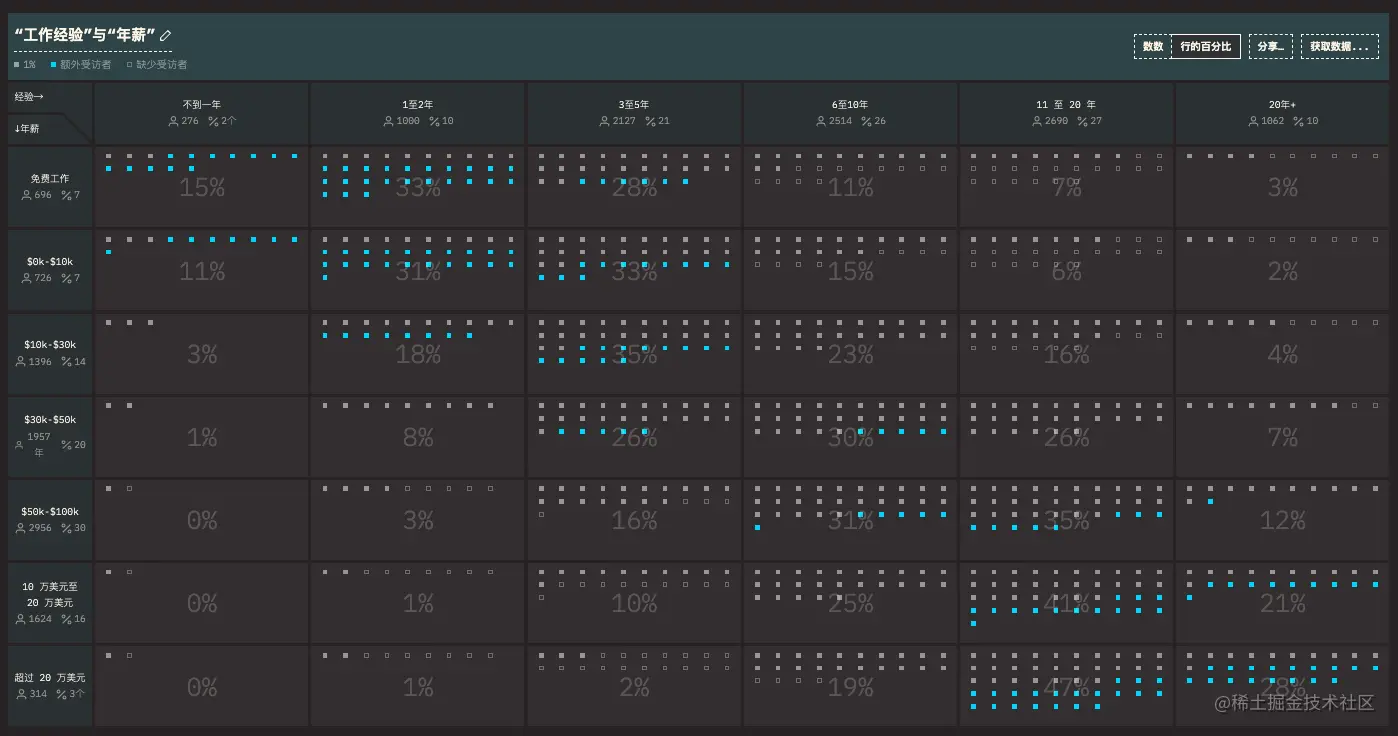Image resolution: width=1398 pixels, height=736 pixels.
Task: Click the 30% cell in the $30k-$50k row
Action: (x=850, y=437)
